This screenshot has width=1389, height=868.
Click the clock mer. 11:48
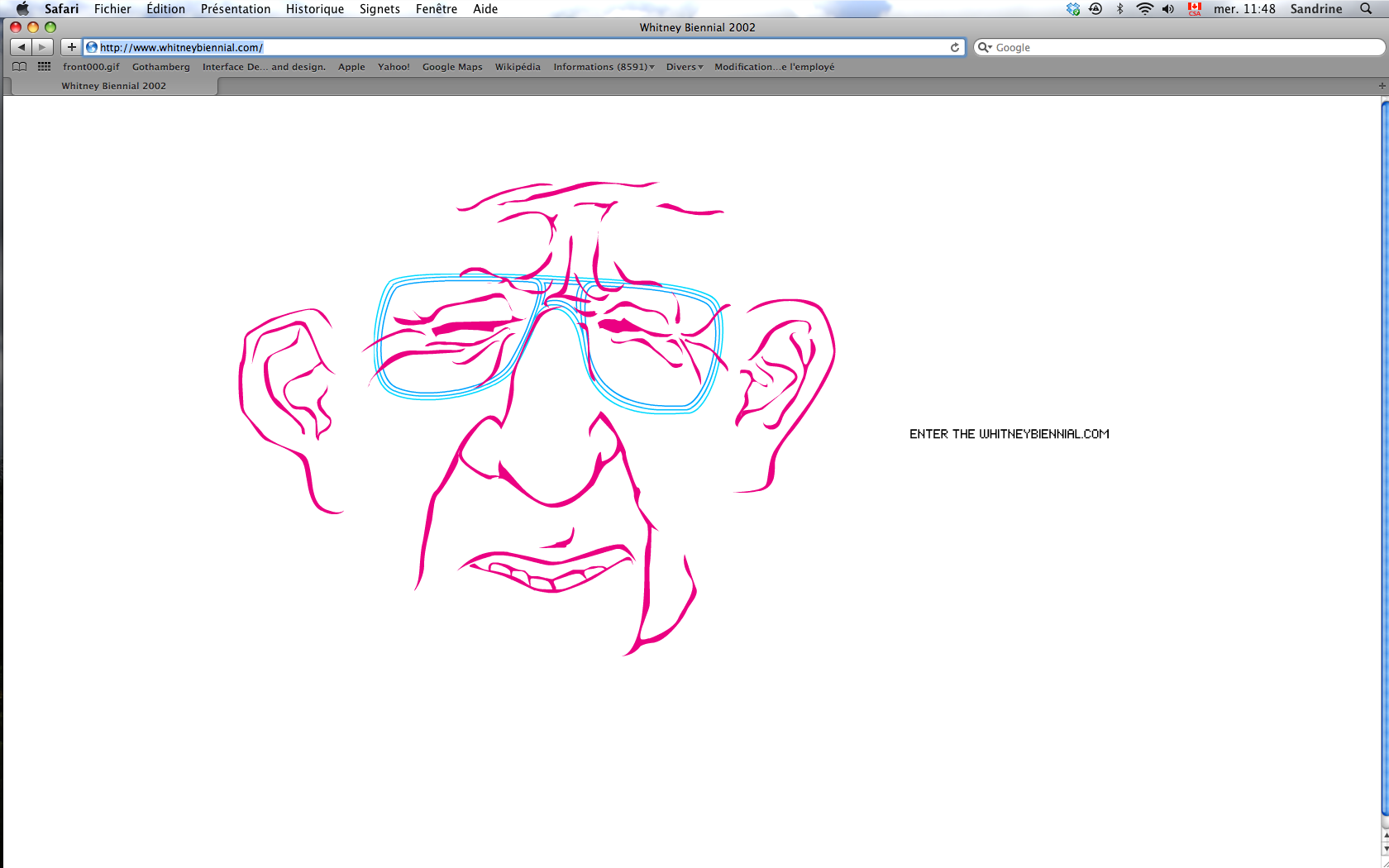pos(1244,8)
